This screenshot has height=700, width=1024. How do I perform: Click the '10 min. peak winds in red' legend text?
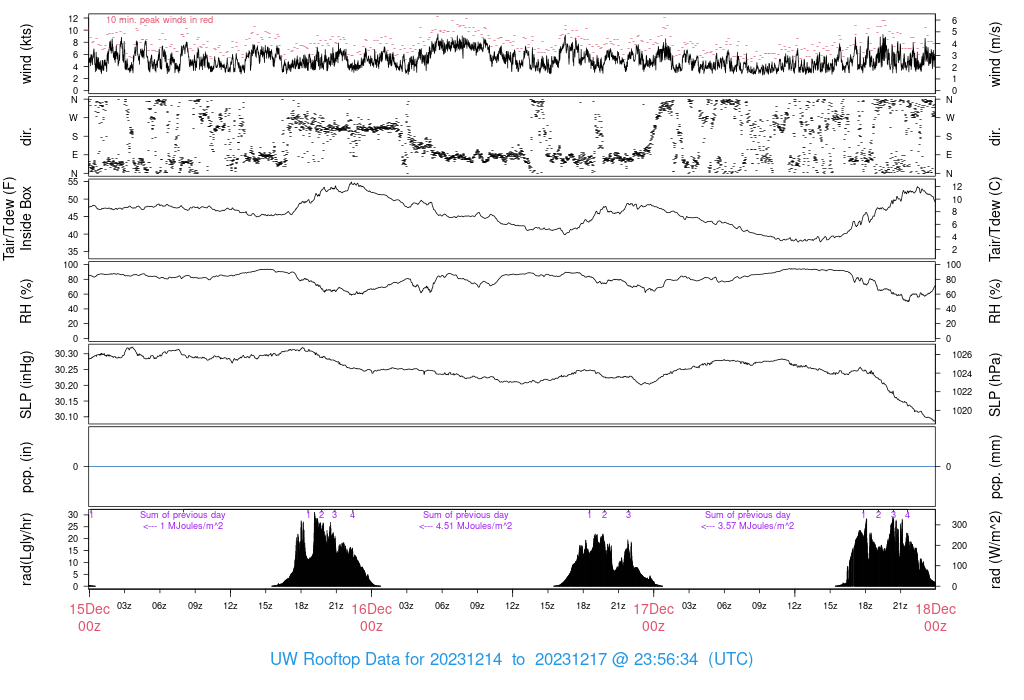(x=159, y=20)
